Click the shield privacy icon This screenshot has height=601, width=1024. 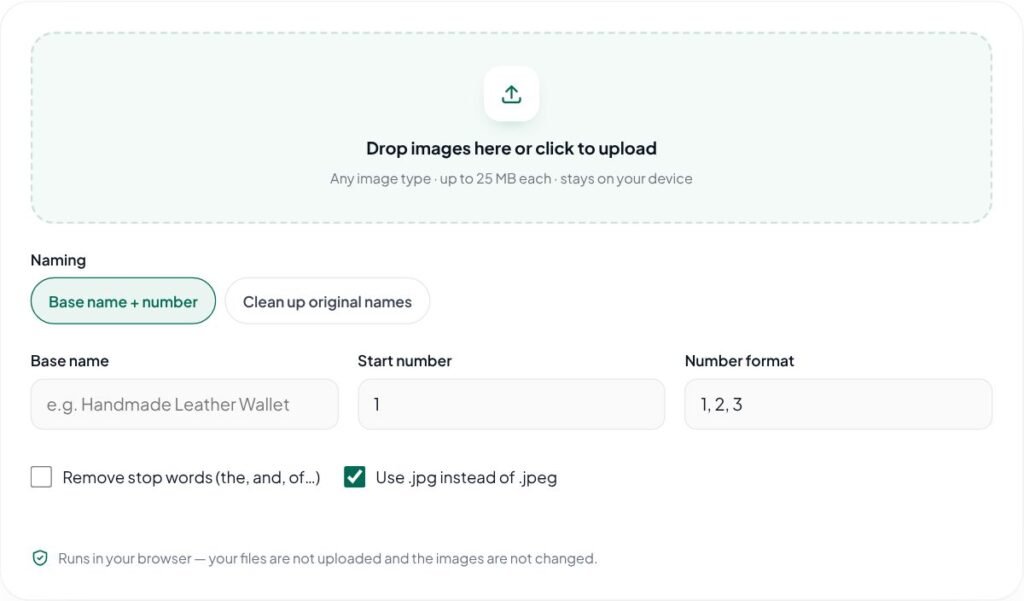[x=40, y=558]
